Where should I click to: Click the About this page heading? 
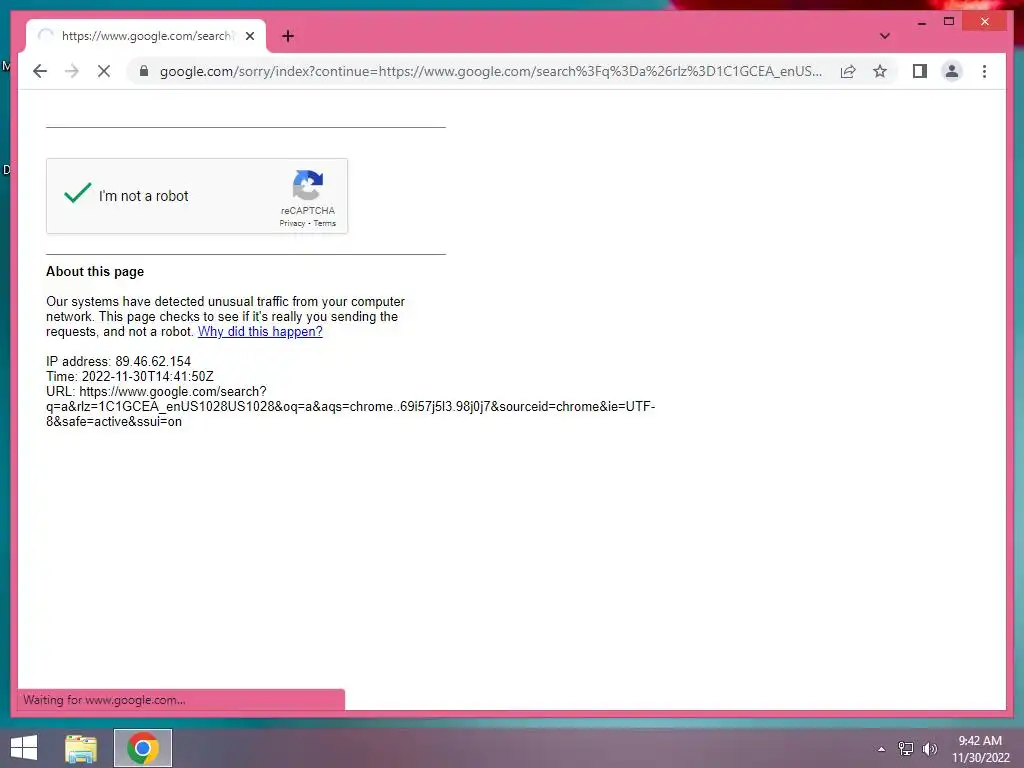tap(95, 272)
